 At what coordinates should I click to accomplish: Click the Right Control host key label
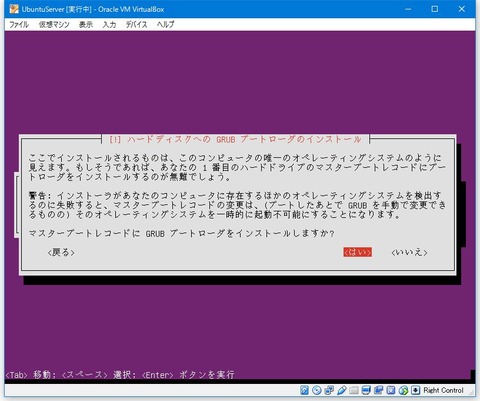click(x=443, y=390)
